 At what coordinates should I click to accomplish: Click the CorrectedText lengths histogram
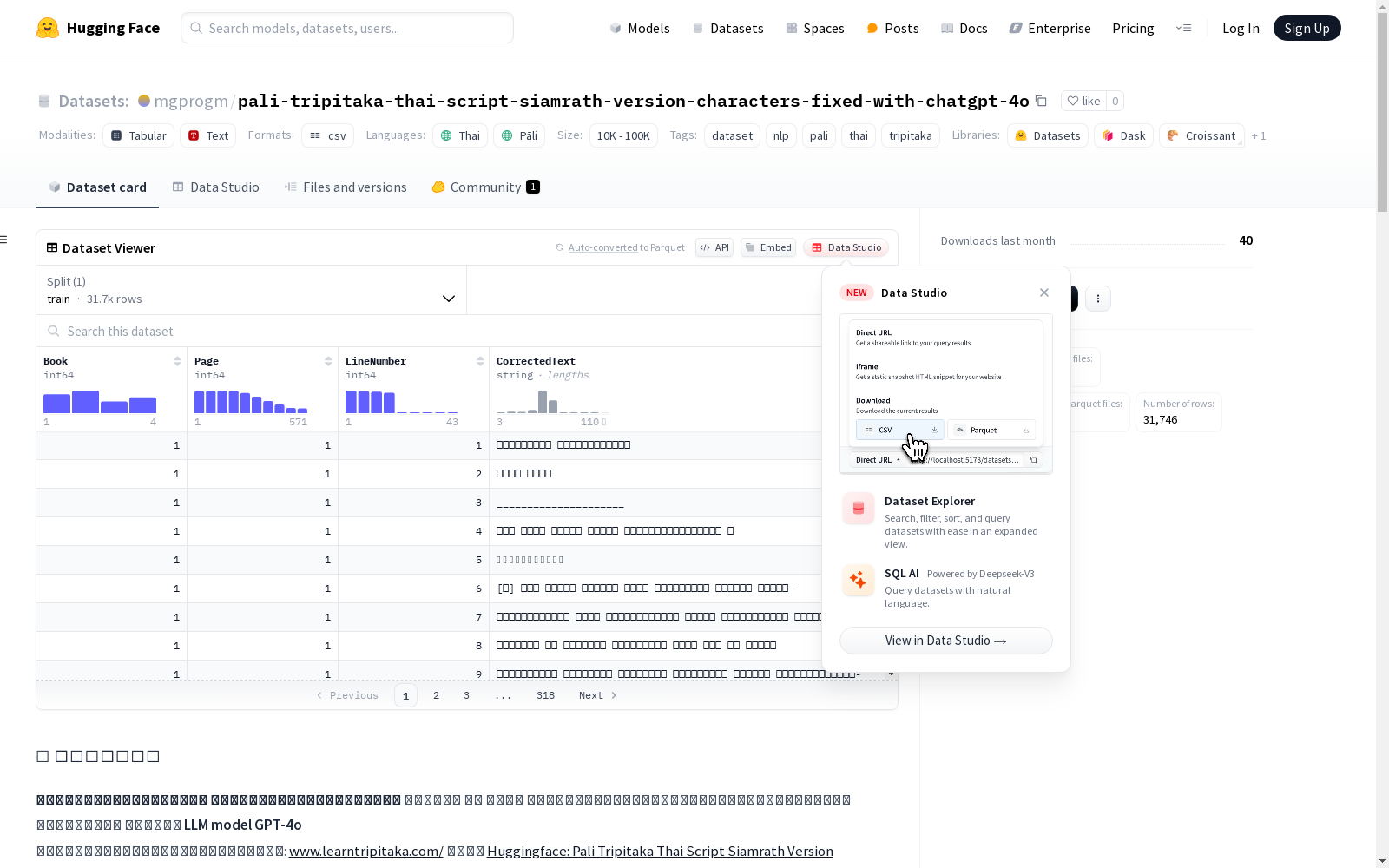[x=553, y=402]
